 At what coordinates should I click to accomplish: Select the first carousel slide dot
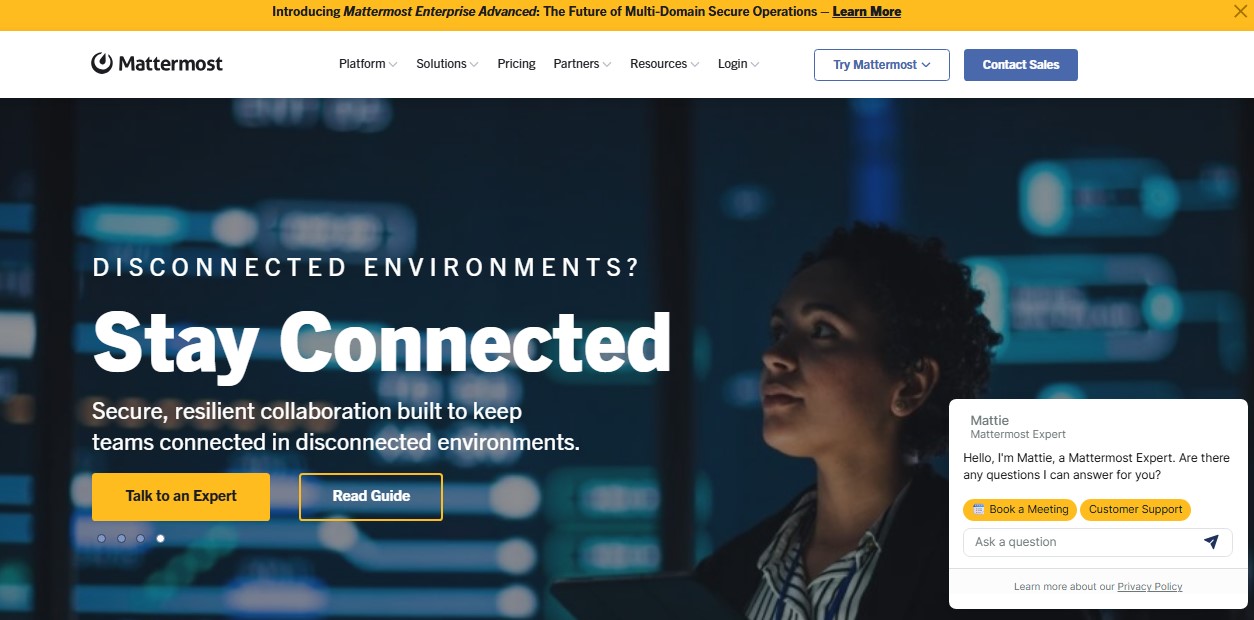point(101,538)
